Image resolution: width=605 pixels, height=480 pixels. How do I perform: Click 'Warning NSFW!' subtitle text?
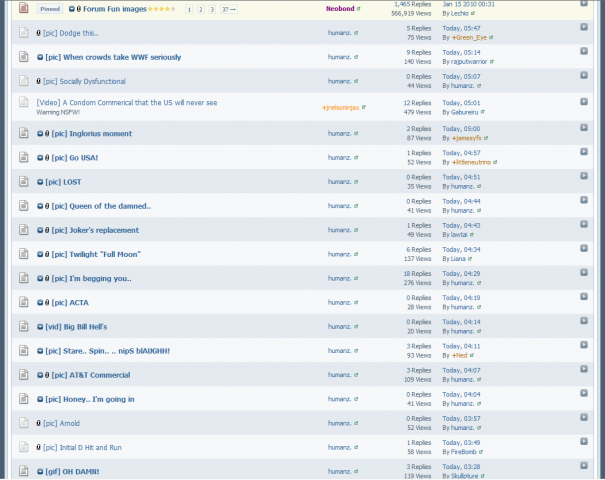(x=58, y=112)
